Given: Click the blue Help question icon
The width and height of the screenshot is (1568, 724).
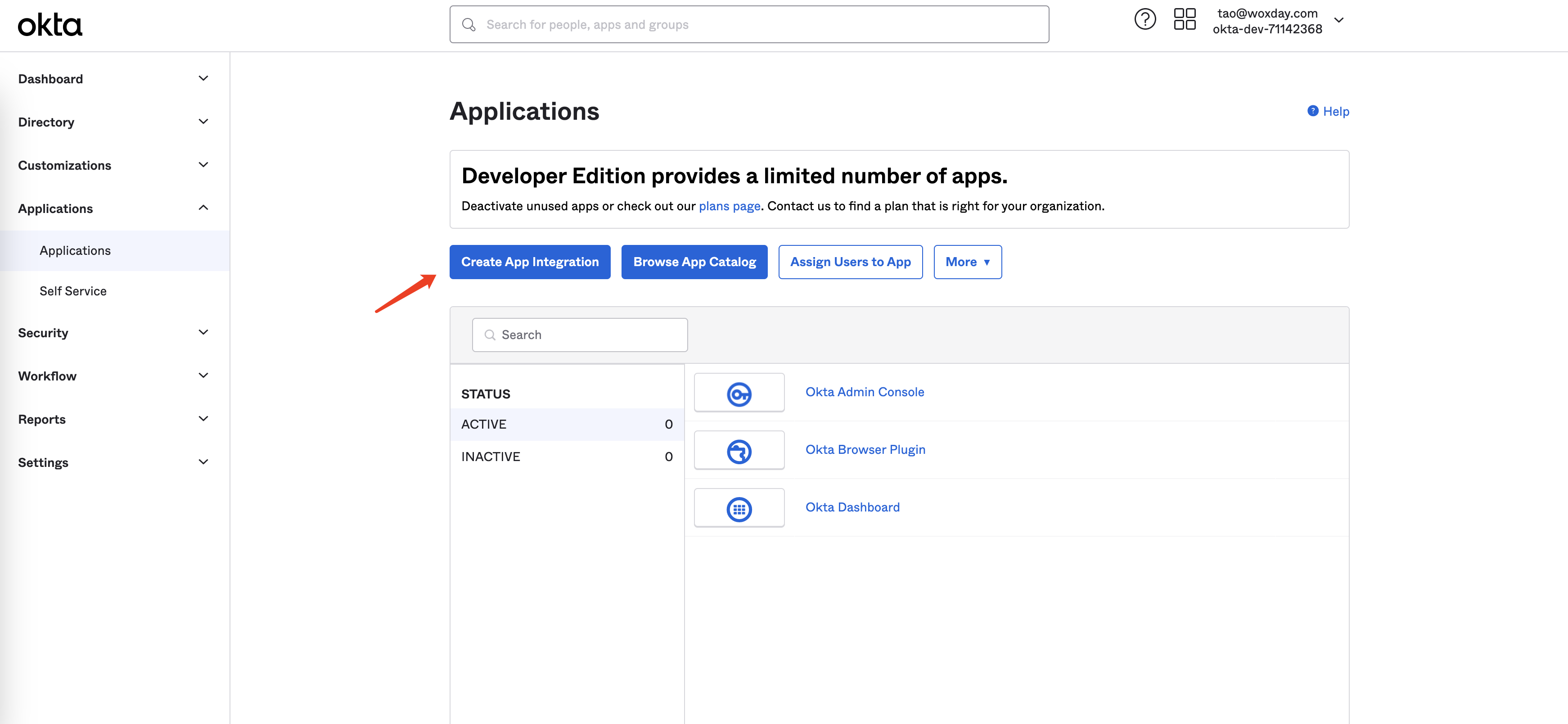Looking at the screenshot, I should 1313,111.
